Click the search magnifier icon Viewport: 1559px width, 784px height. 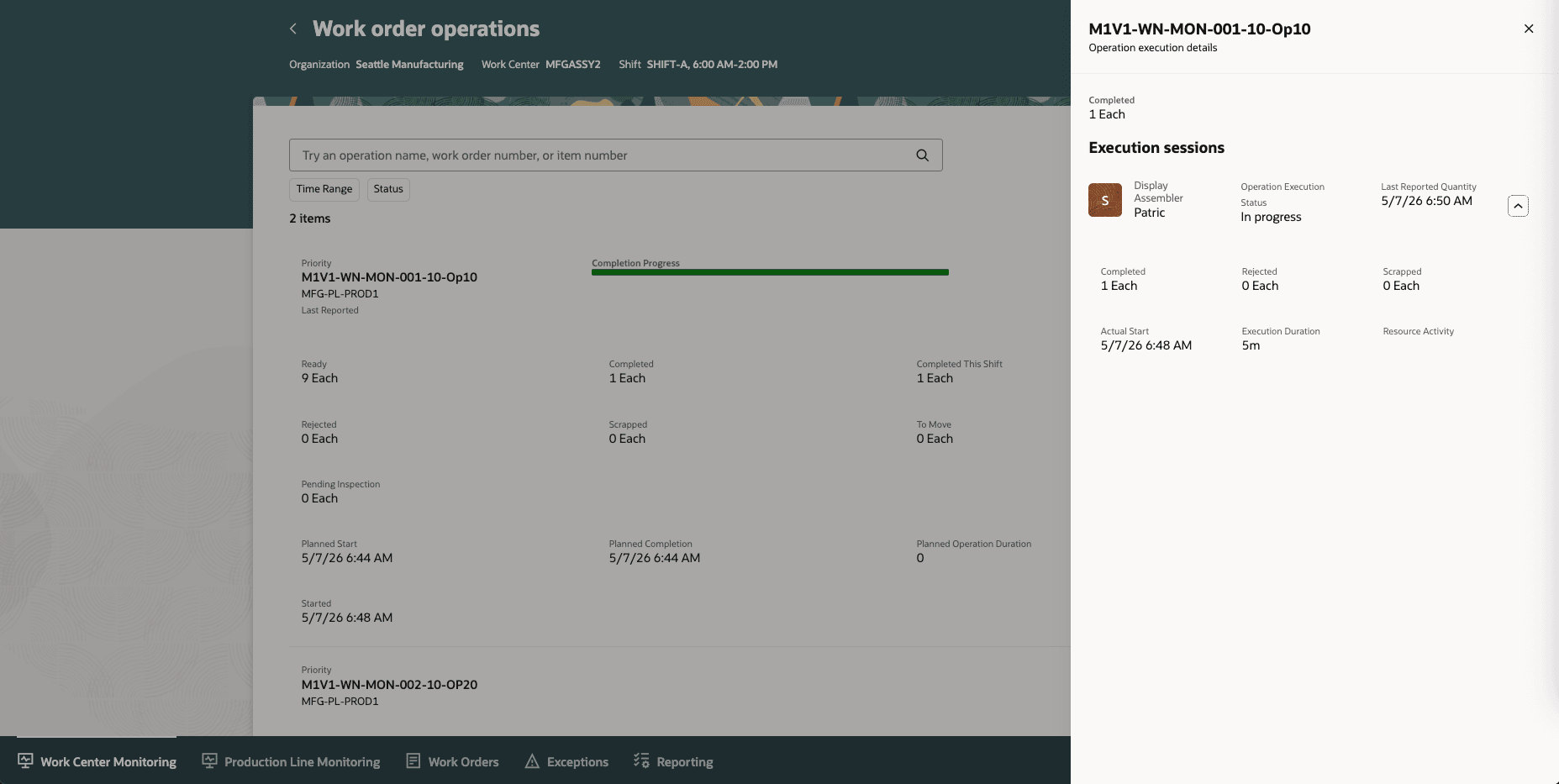922,155
